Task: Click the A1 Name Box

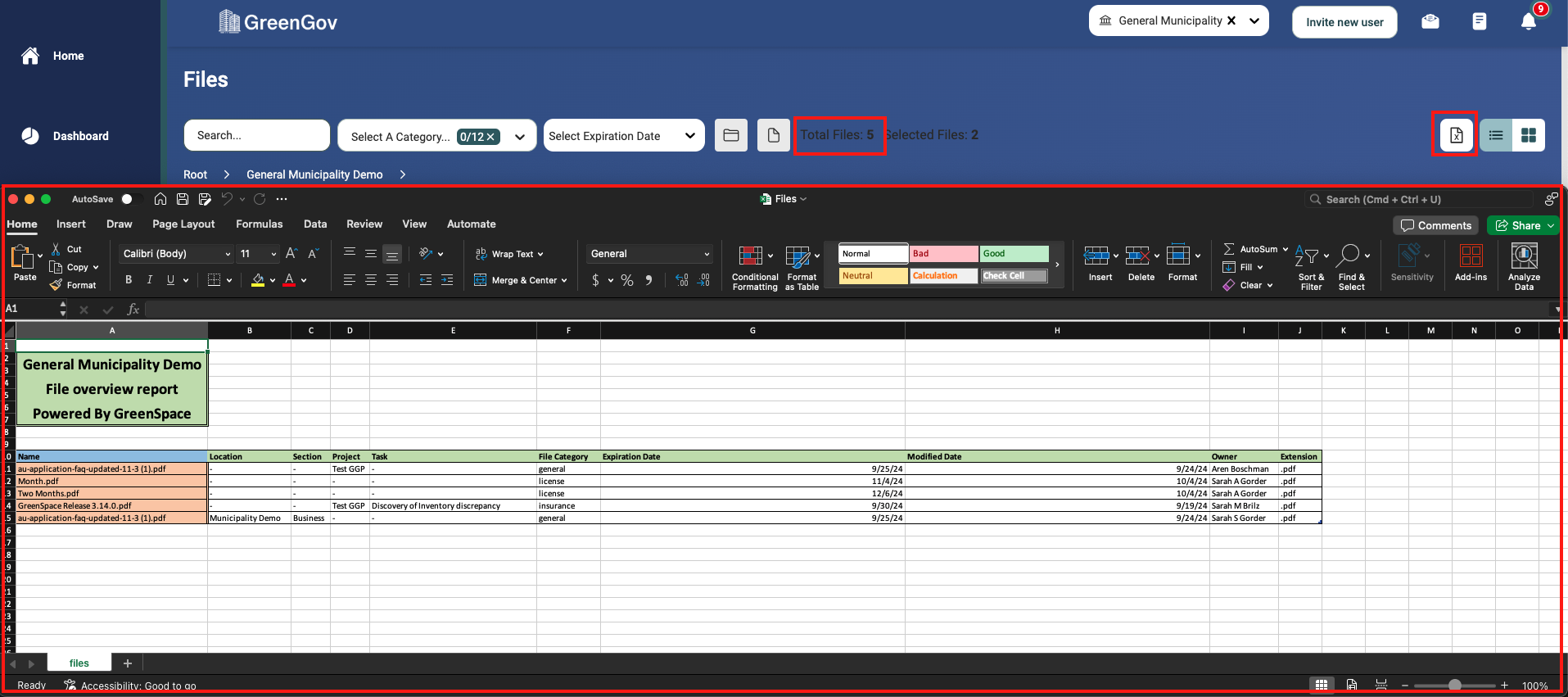Action: [32, 309]
